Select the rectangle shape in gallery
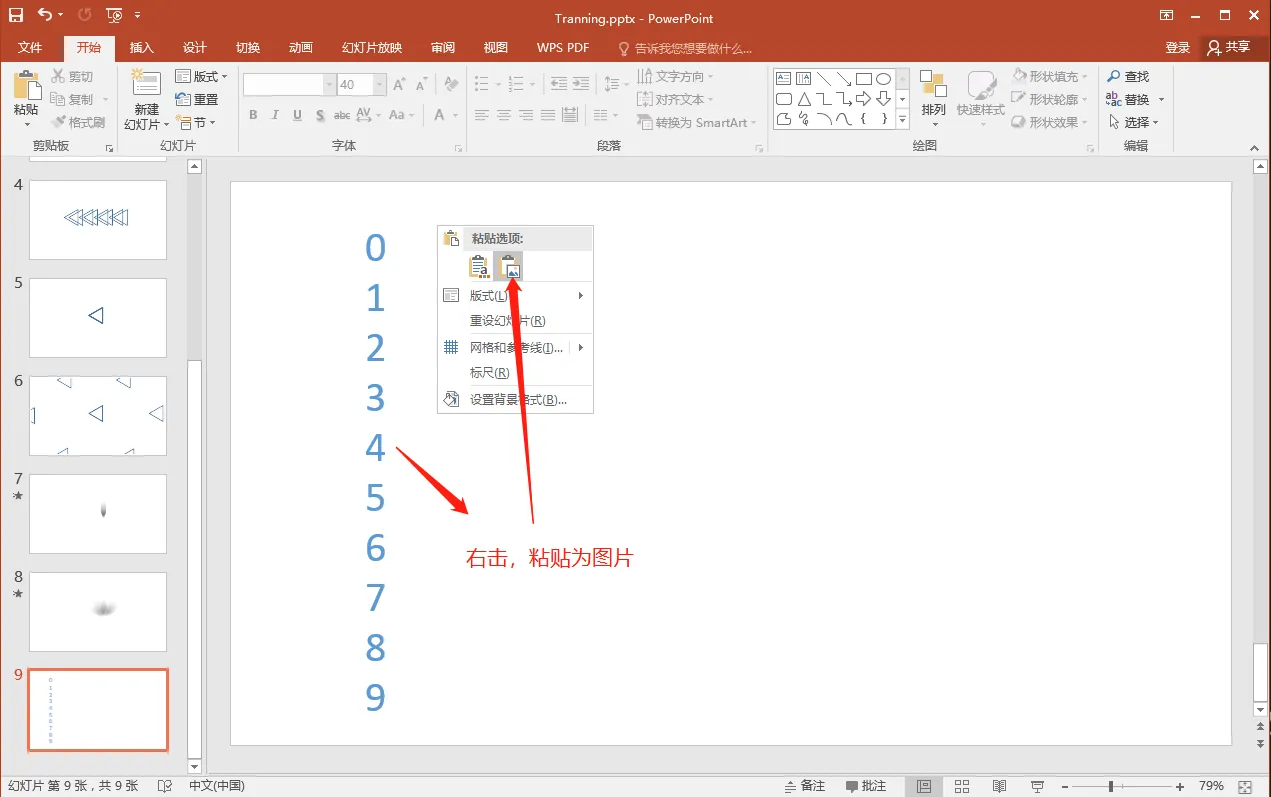 coord(864,79)
